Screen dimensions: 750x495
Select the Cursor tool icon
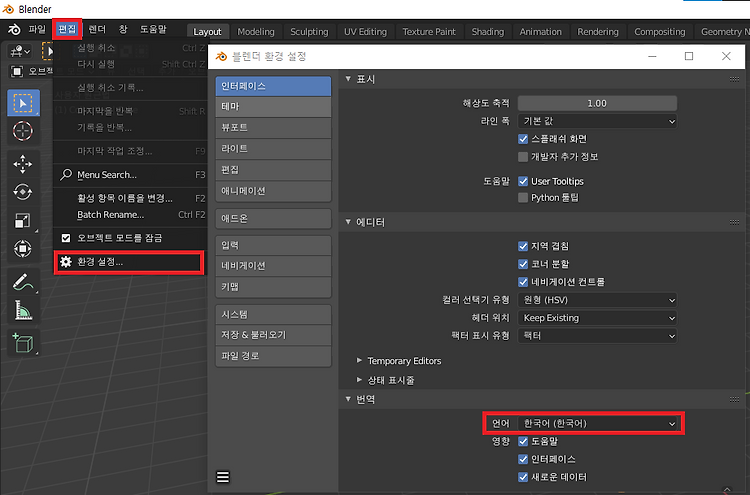tap(23, 131)
